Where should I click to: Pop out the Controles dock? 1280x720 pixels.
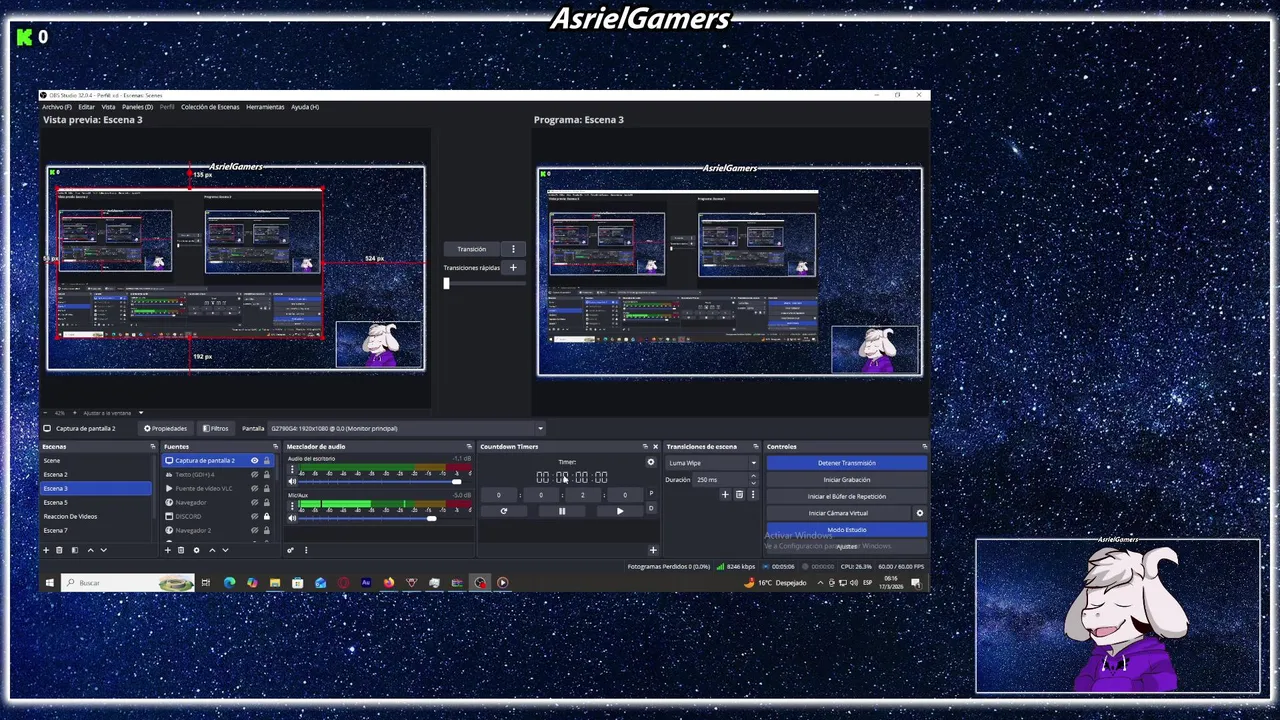click(924, 446)
